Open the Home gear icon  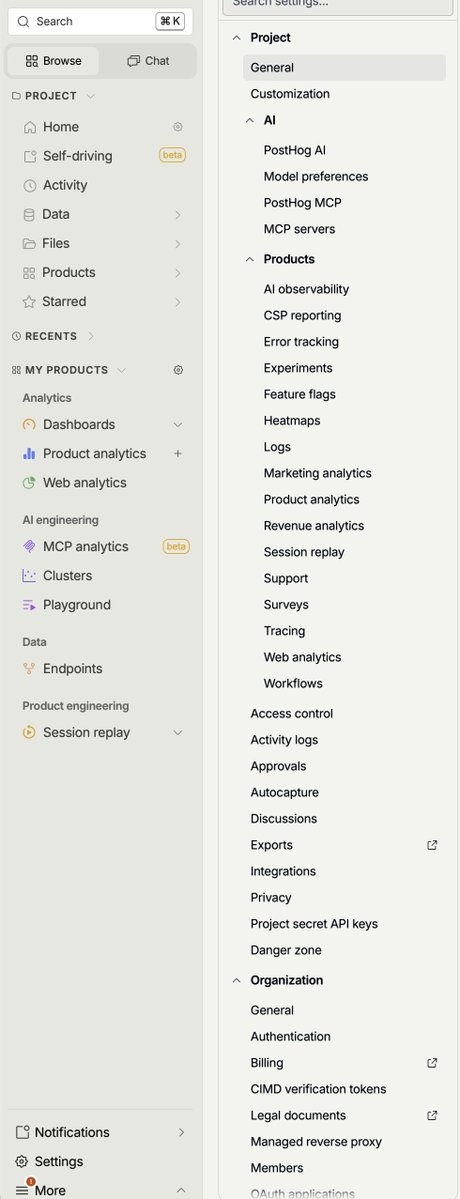[x=178, y=127]
